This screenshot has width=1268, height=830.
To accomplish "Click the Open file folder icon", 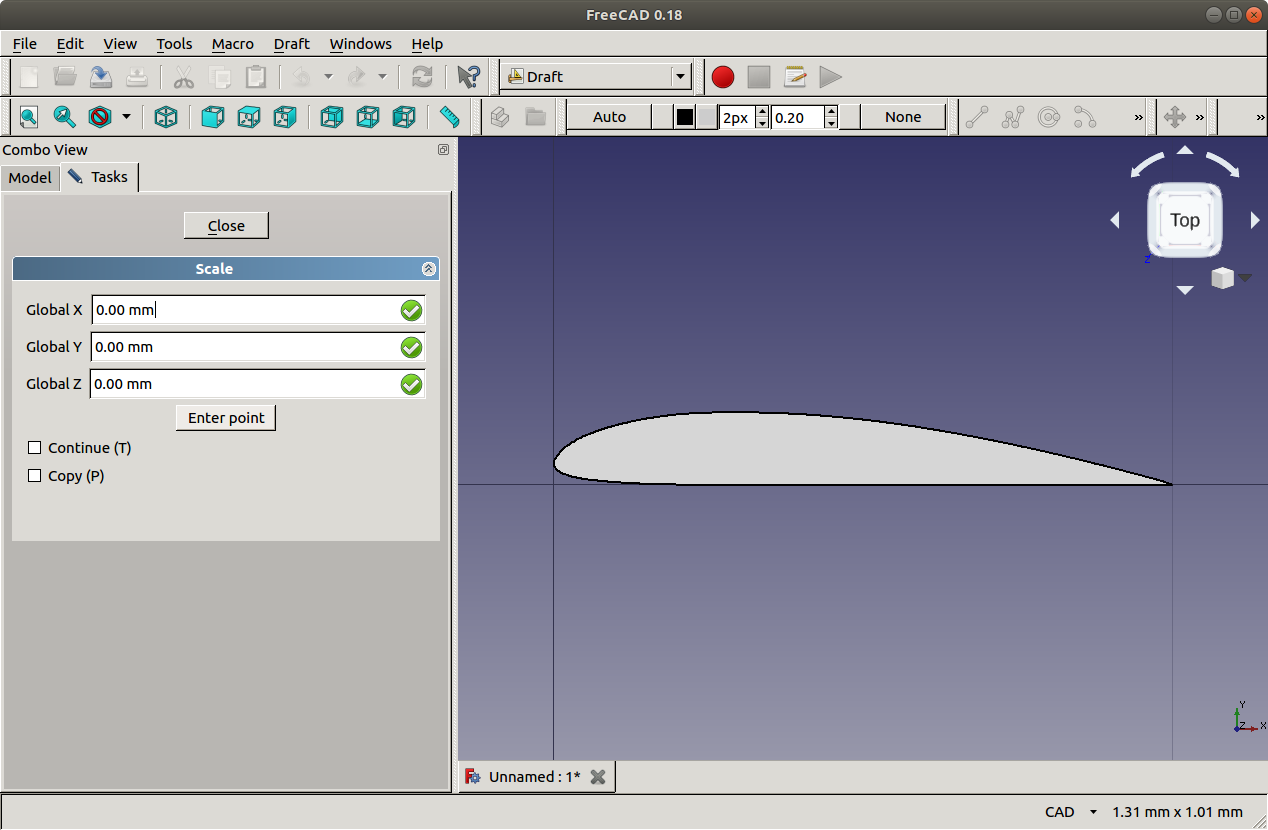I will coord(65,77).
